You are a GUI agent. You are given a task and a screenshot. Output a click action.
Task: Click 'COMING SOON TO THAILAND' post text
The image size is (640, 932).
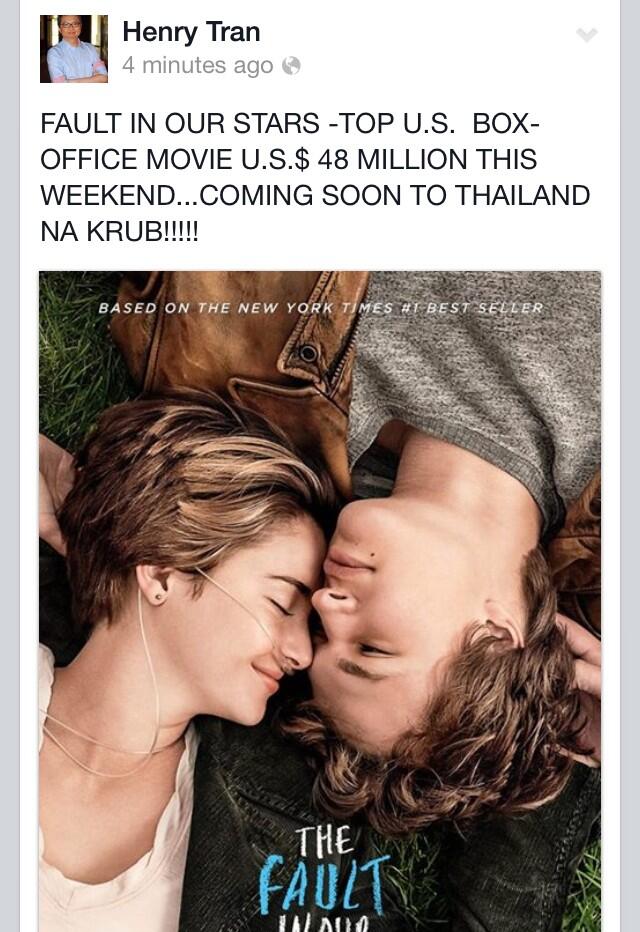pos(393,195)
